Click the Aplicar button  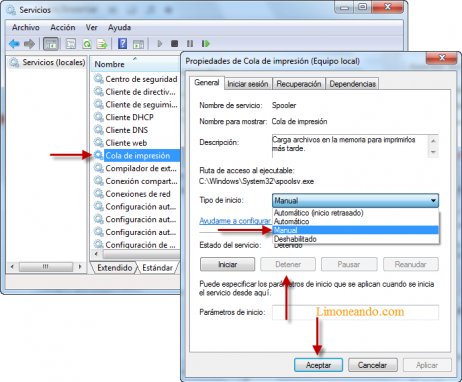pyautogui.click(x=427, y=365)
